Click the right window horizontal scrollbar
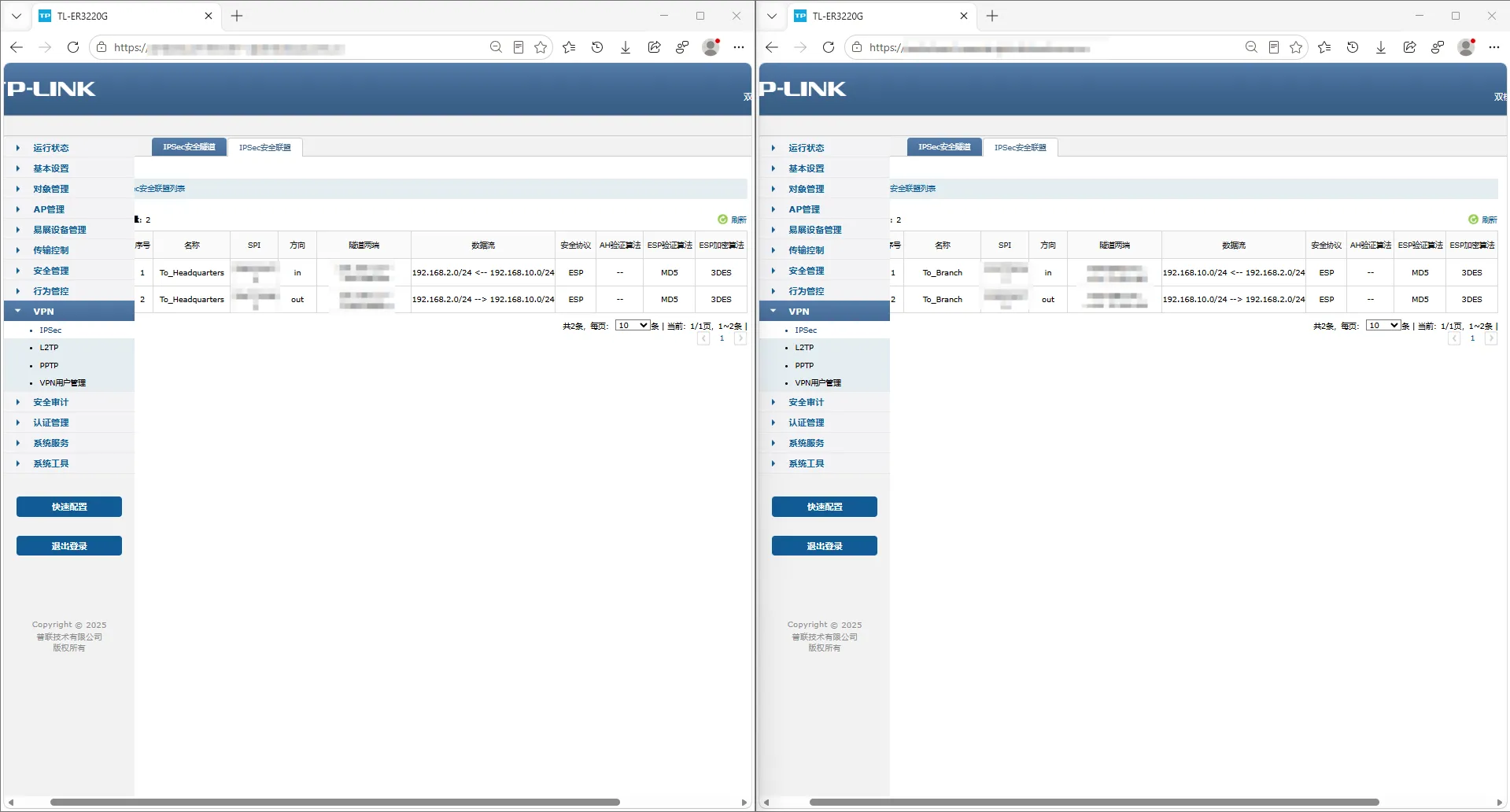Viewport: 1510px width, 812px height. (1094, 802)
